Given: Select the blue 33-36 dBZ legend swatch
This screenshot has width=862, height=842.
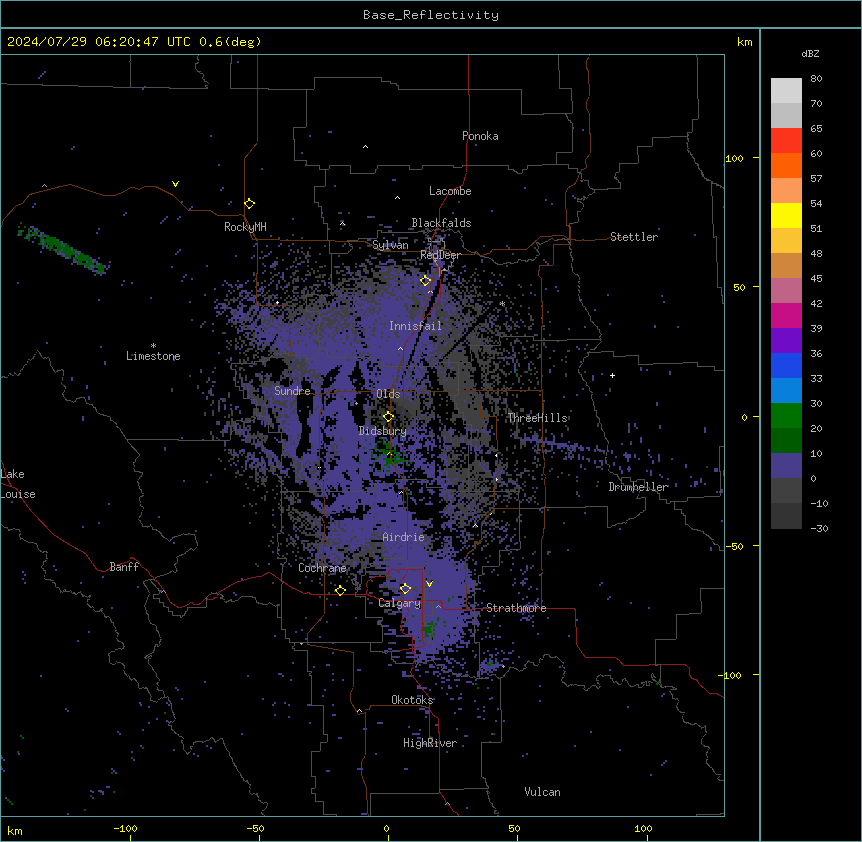Looking at the screenshot, I should 786,365.
